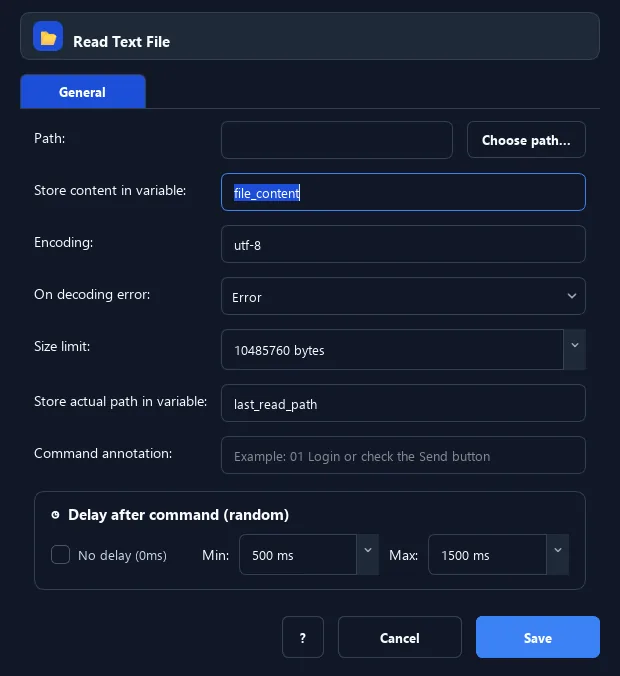Screen dimensions: 620x676
Task: Cancel the dialog
Action: [400, 637]
